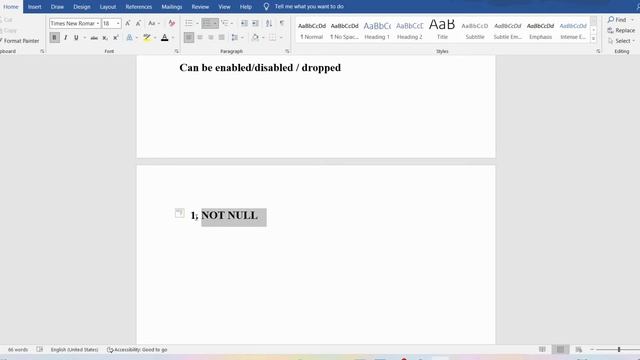This screenshot has width=640, height=360.
Task: Open Font dialog launcher
Action: (176, 51)
